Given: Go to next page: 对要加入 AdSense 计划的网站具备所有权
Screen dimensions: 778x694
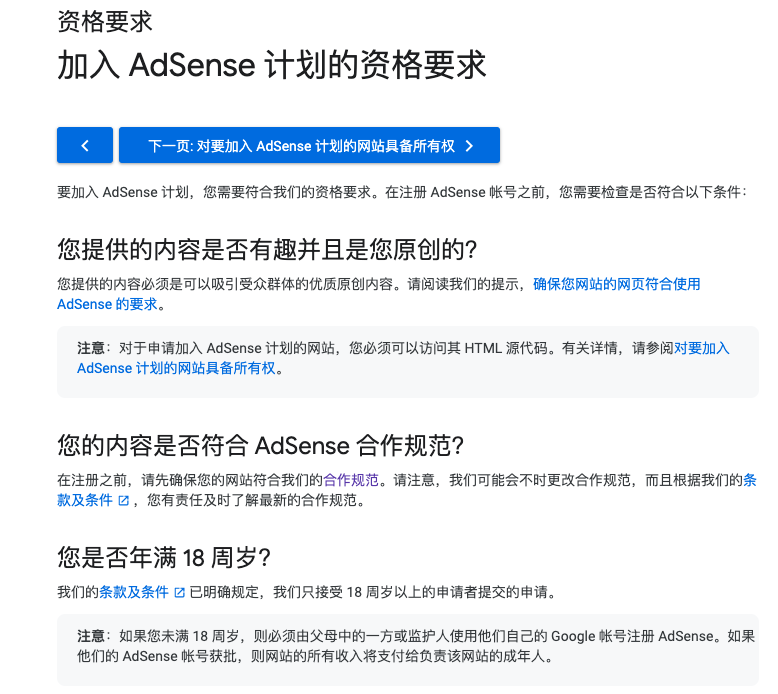Looking at the screenshot, I should (x=301, y=146).
